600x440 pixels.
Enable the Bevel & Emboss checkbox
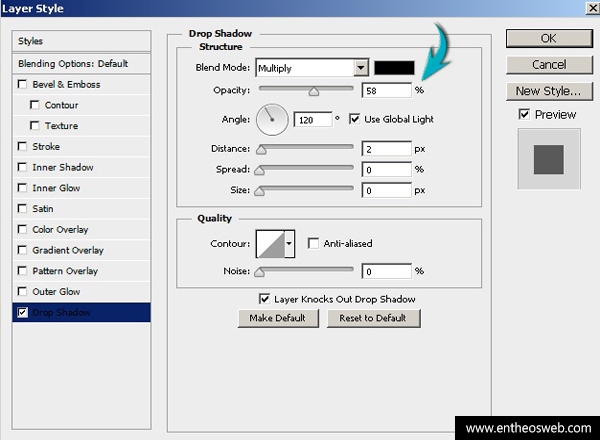click(23, 85)
